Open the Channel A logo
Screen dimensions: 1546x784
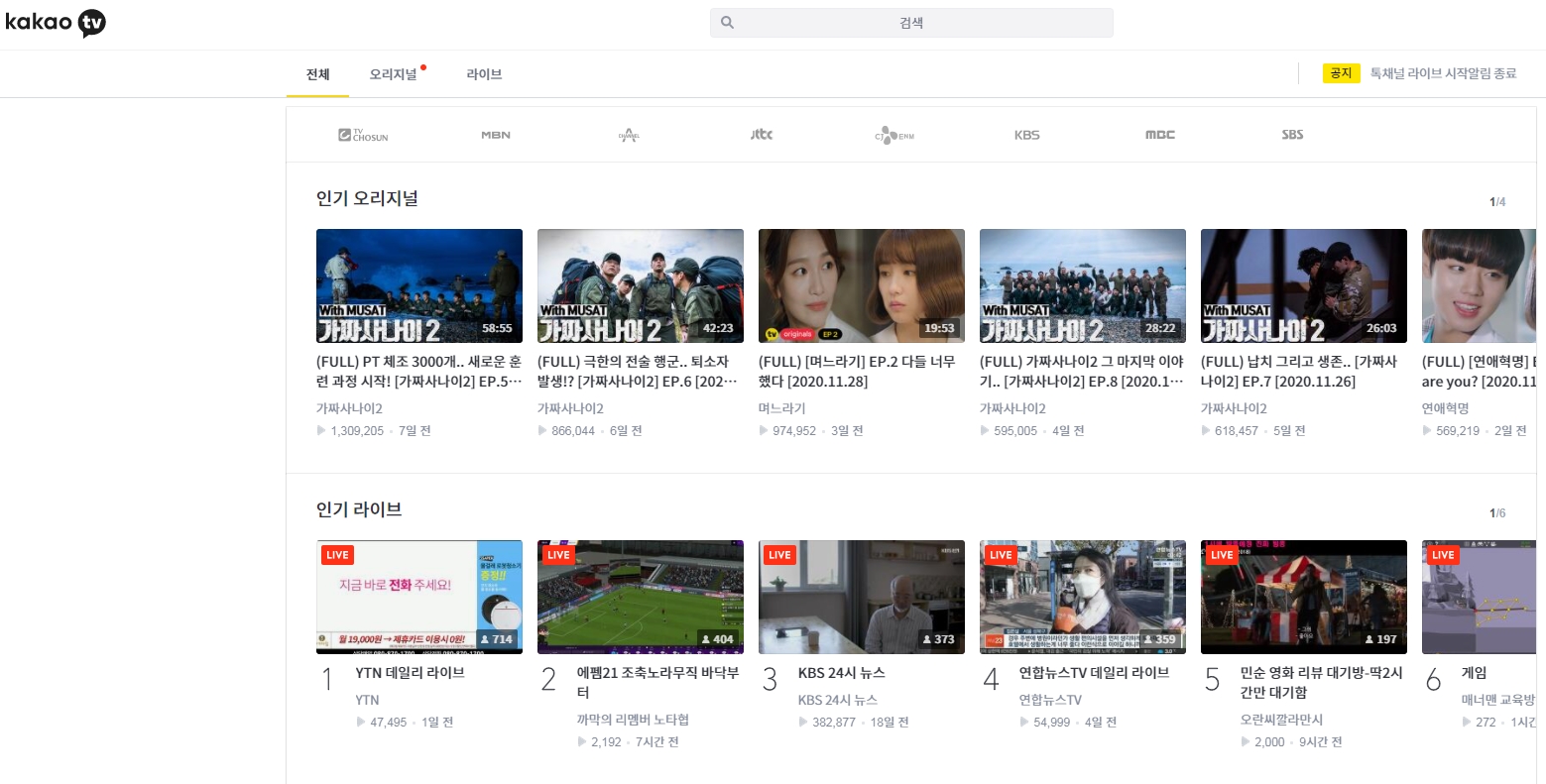629,135
